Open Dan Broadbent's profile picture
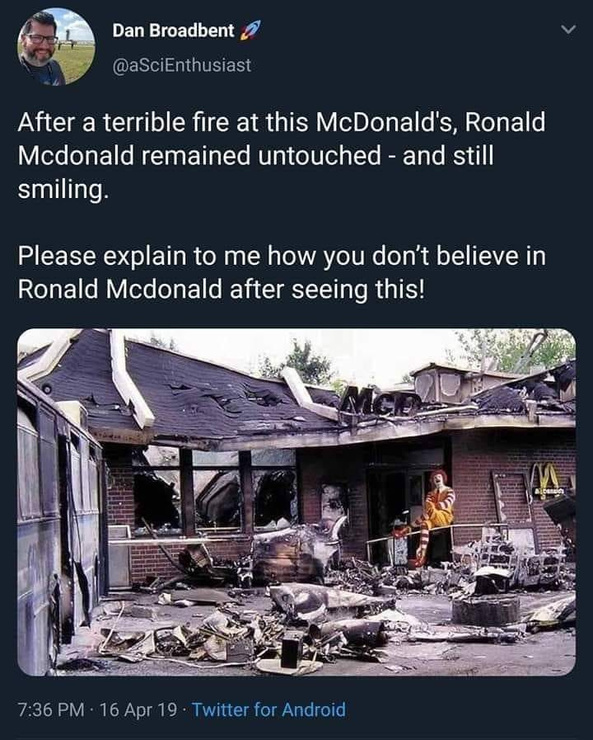Screen dimensions: 593x740 click(56, 46)
